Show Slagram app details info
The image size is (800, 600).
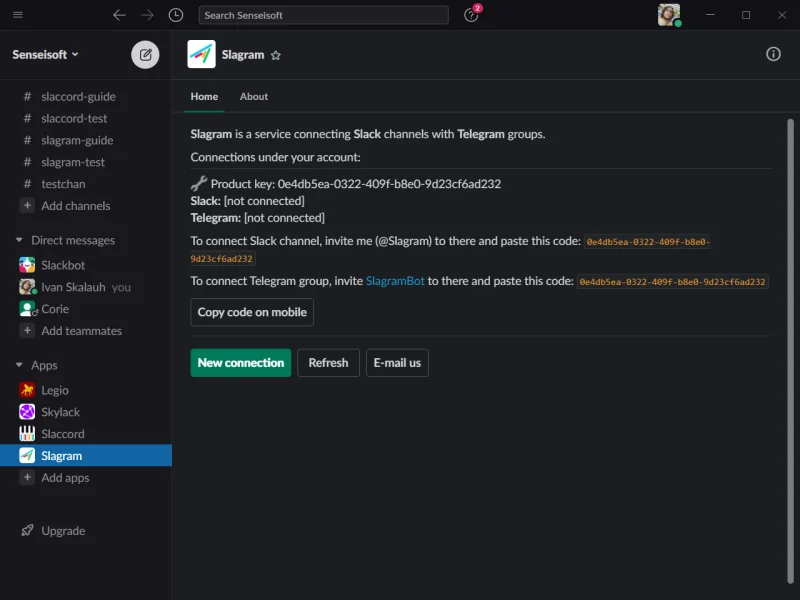pos(773,54)
